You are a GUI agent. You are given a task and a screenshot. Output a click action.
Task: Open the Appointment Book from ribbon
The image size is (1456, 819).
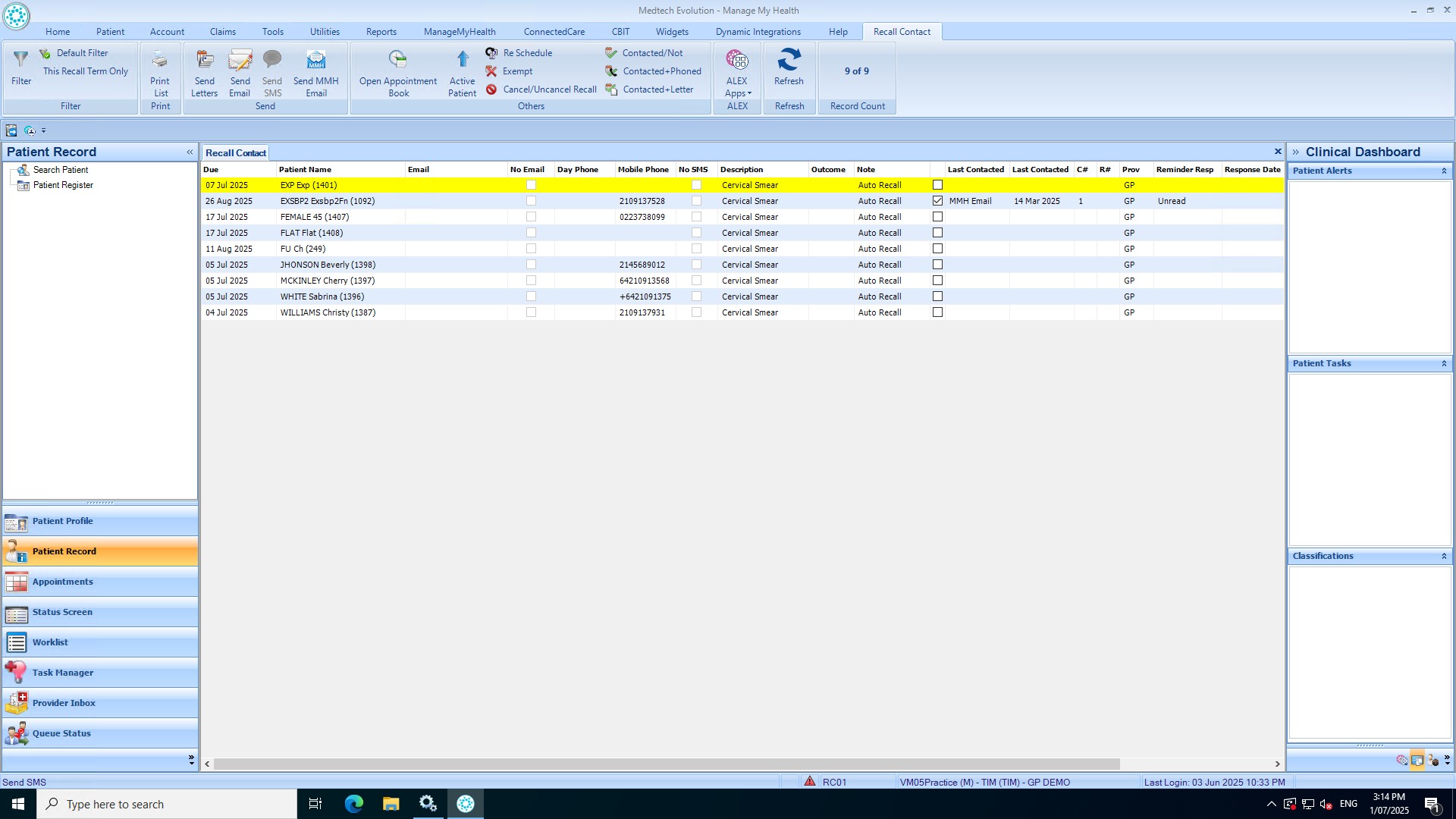click(397, 60)
